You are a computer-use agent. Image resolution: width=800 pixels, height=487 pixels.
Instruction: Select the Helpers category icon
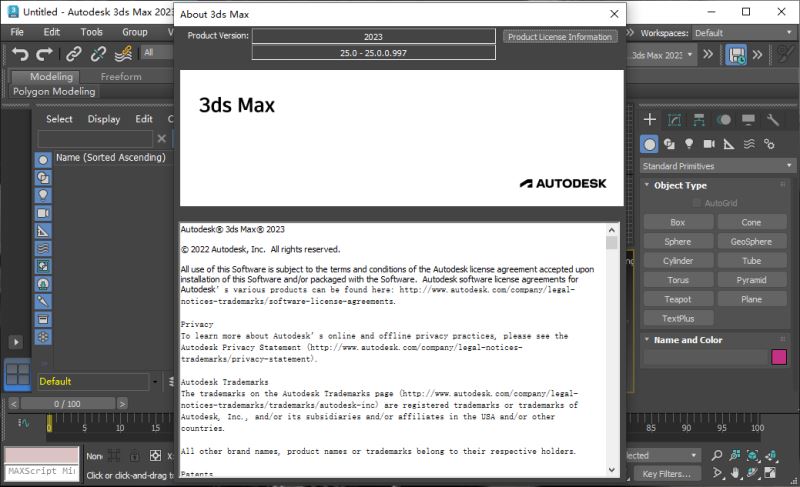729,144
